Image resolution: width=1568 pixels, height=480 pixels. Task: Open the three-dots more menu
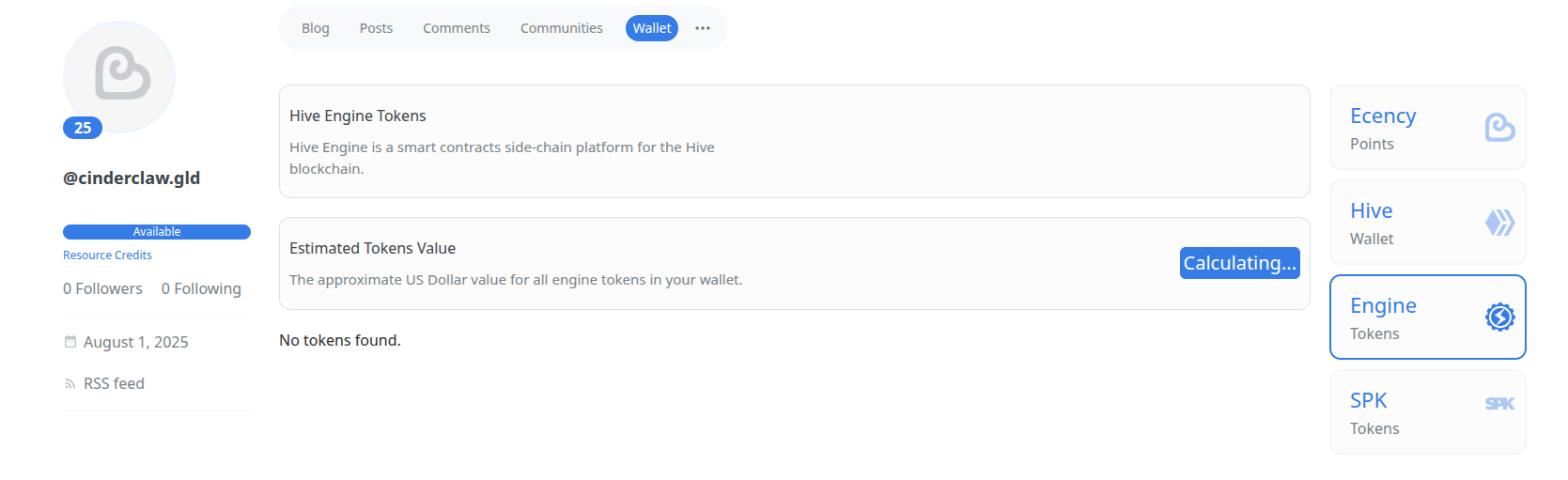[x=703, y=28]
